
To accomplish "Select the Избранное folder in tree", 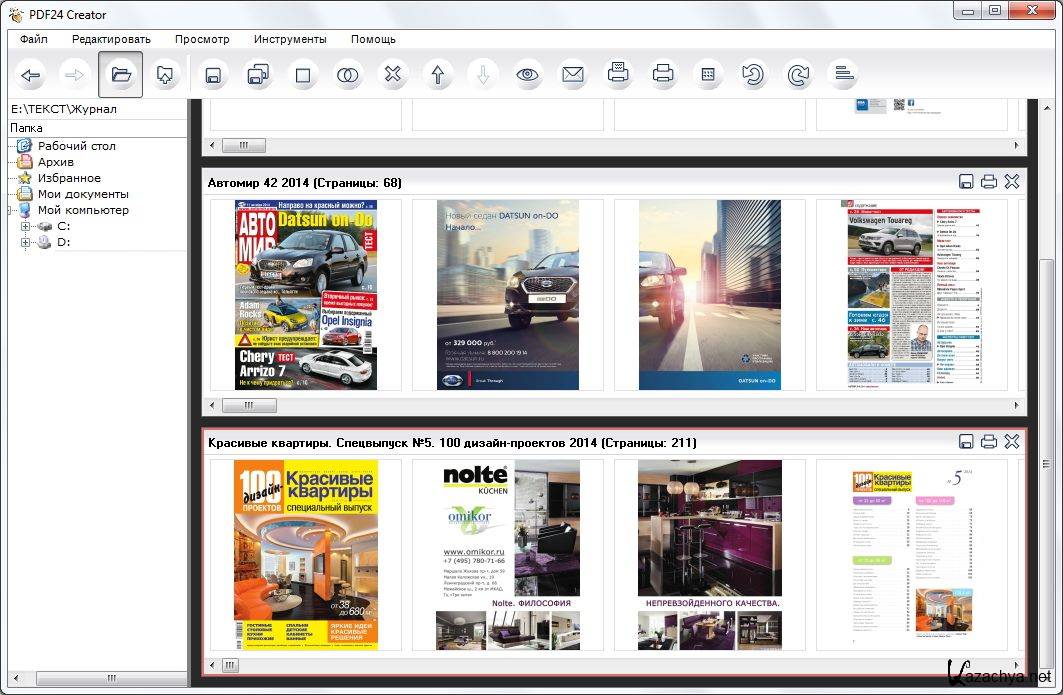I will click(x=69, y=178).
